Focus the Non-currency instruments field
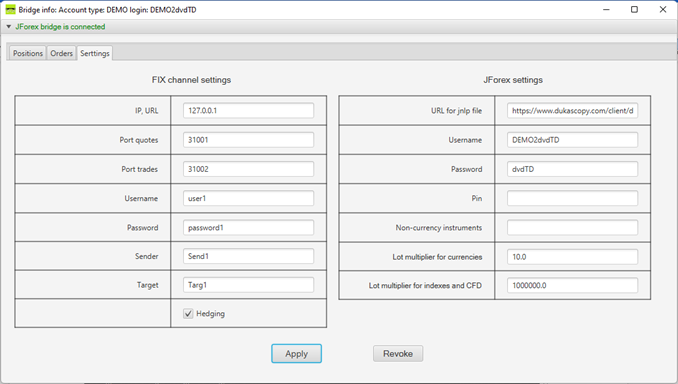 [572, 227]
